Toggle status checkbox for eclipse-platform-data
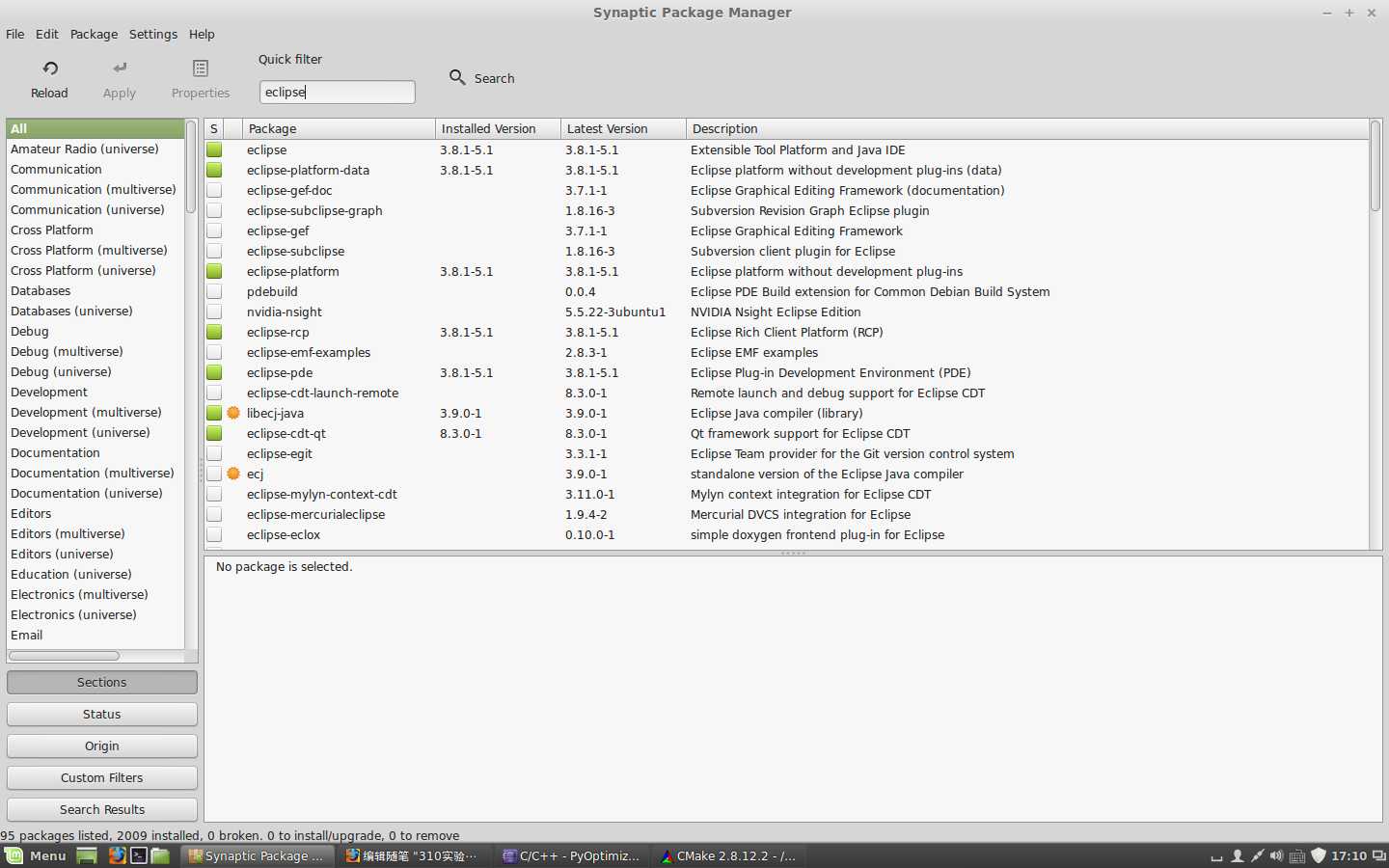 (x=214, y=170)
